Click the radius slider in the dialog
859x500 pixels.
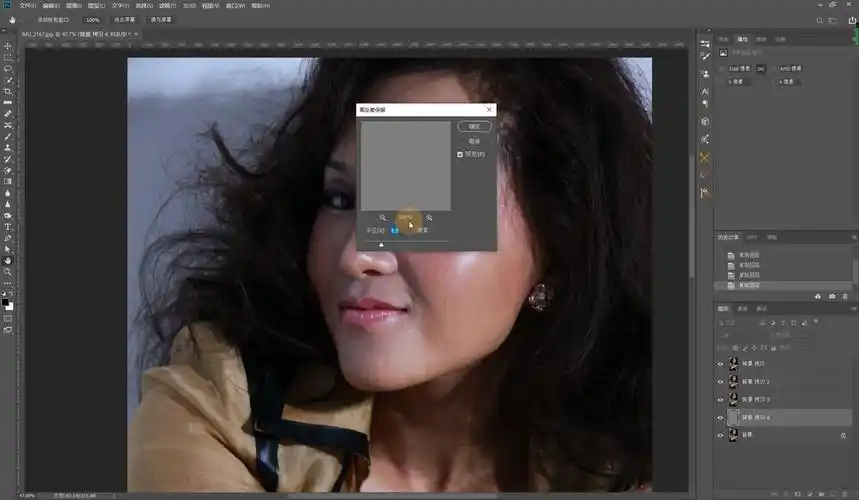[381, 243]
